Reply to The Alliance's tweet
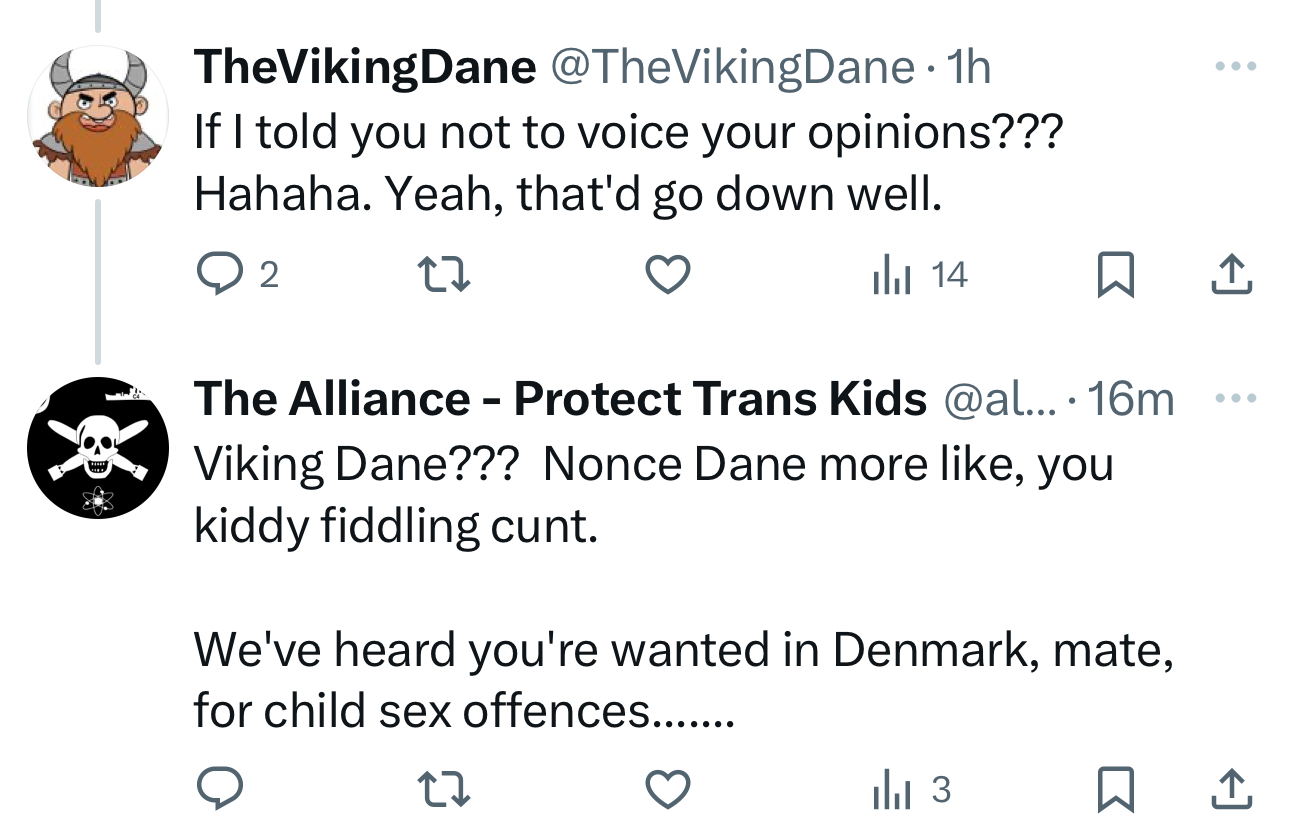 (216, 791)
